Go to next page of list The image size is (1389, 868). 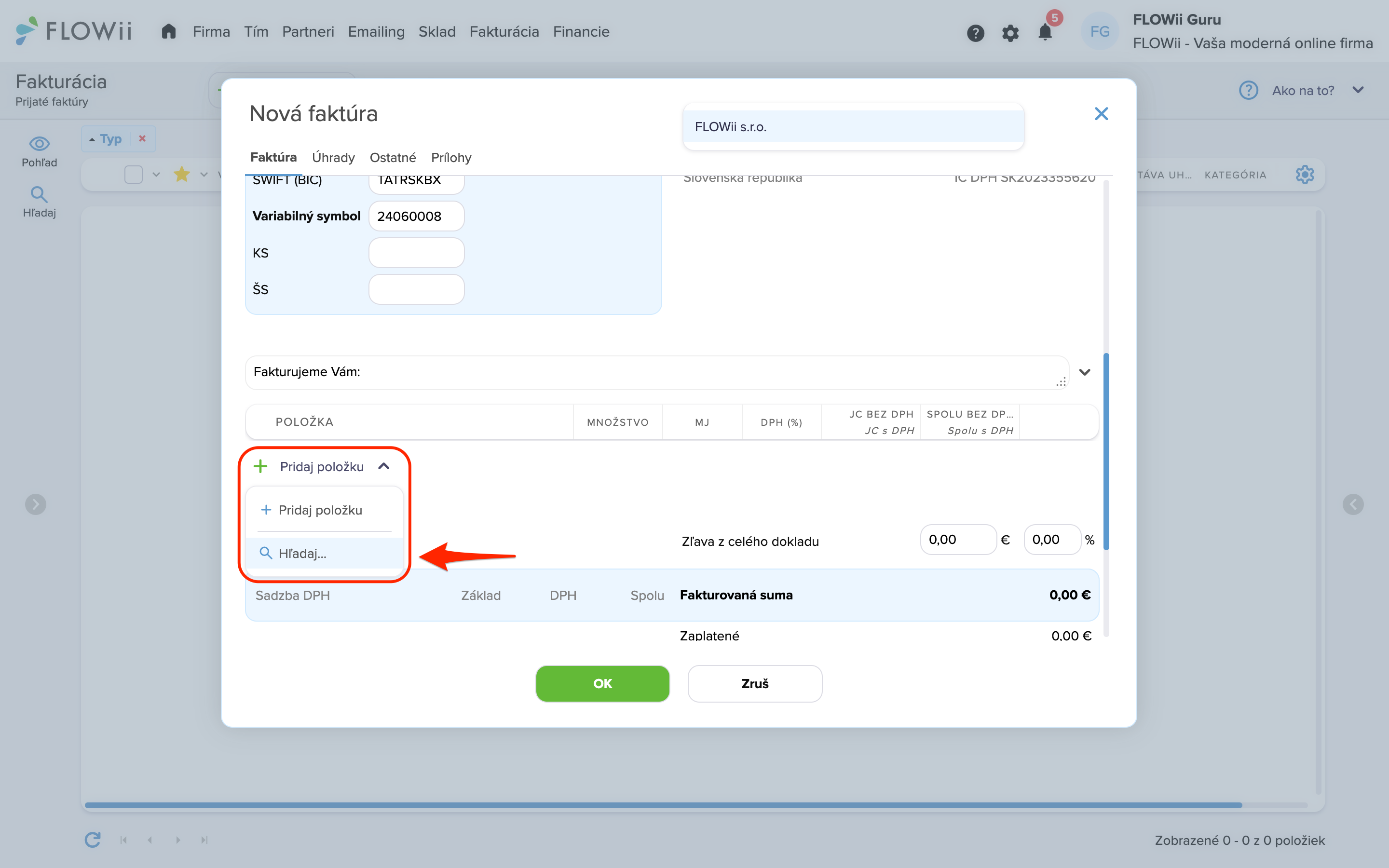click(x=178, y=840)
